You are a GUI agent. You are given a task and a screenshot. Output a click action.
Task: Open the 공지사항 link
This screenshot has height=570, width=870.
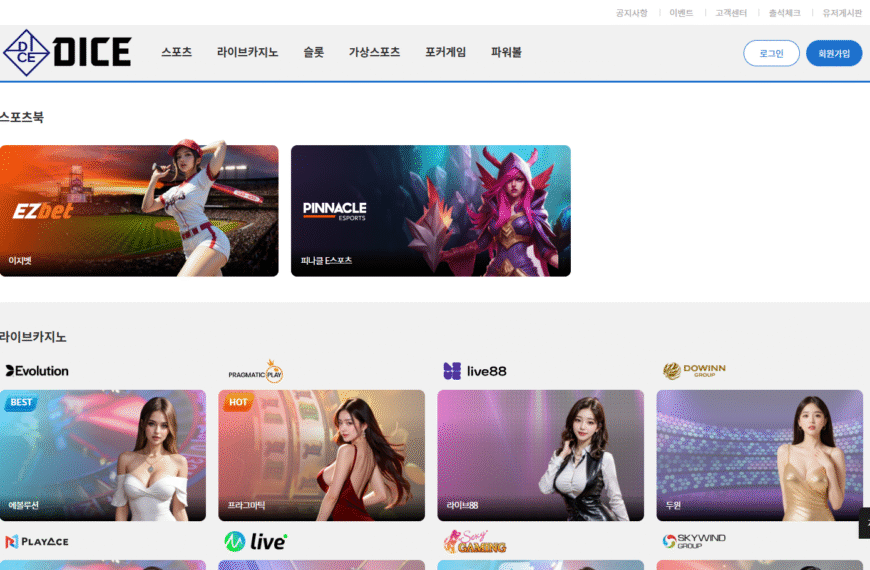coord(631,13)
